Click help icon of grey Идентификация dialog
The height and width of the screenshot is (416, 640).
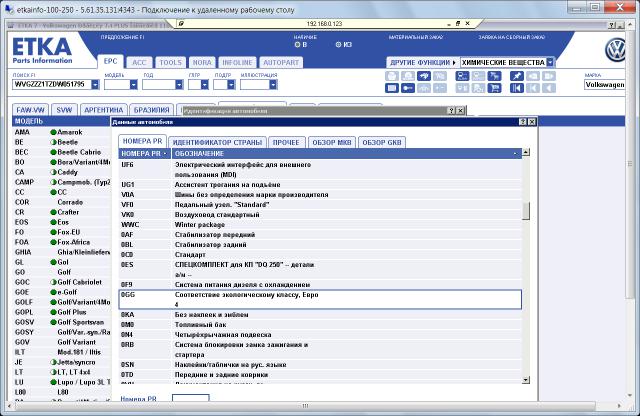451,111
